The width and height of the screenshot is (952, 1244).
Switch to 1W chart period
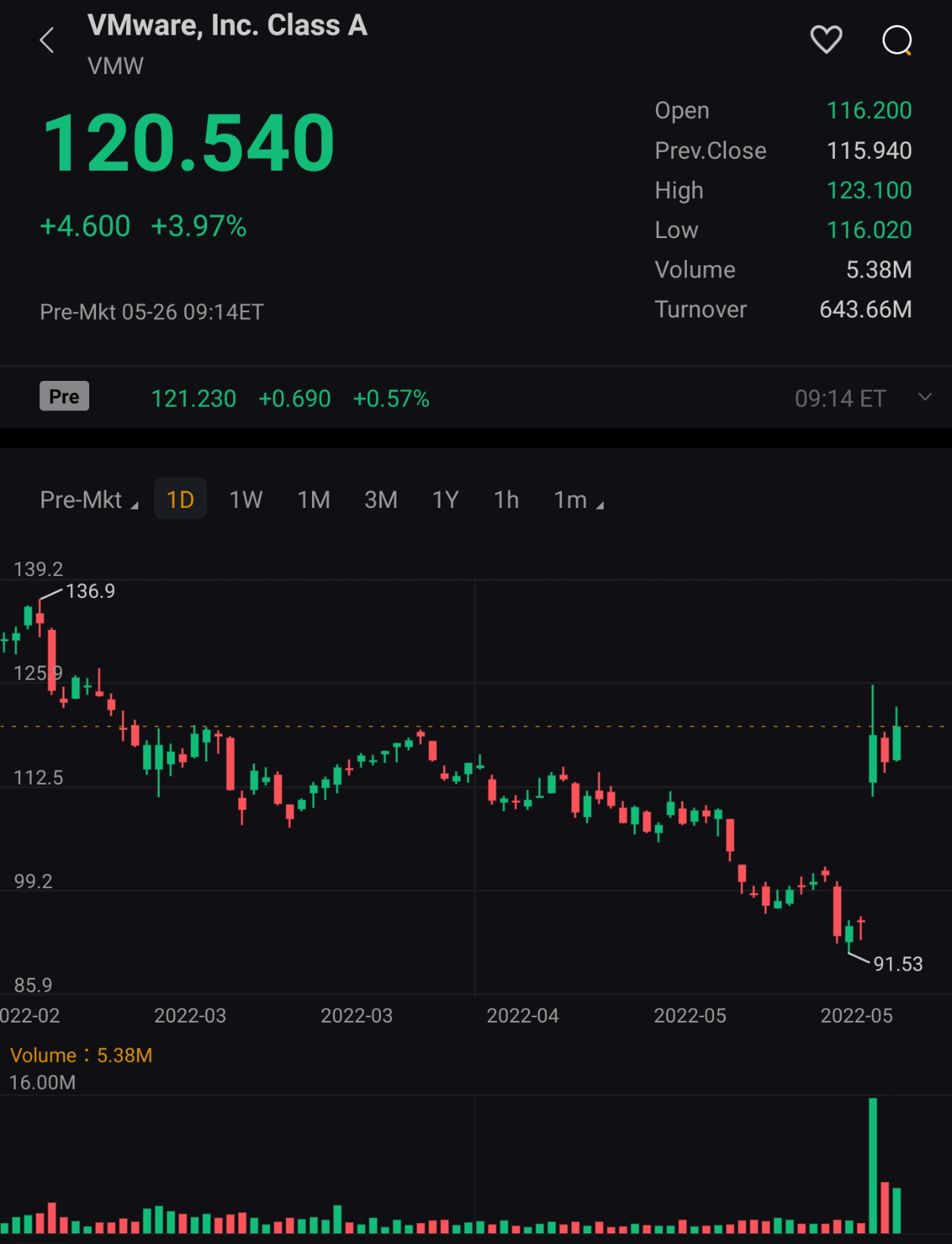pyautogui.click(x=246, y=500)
